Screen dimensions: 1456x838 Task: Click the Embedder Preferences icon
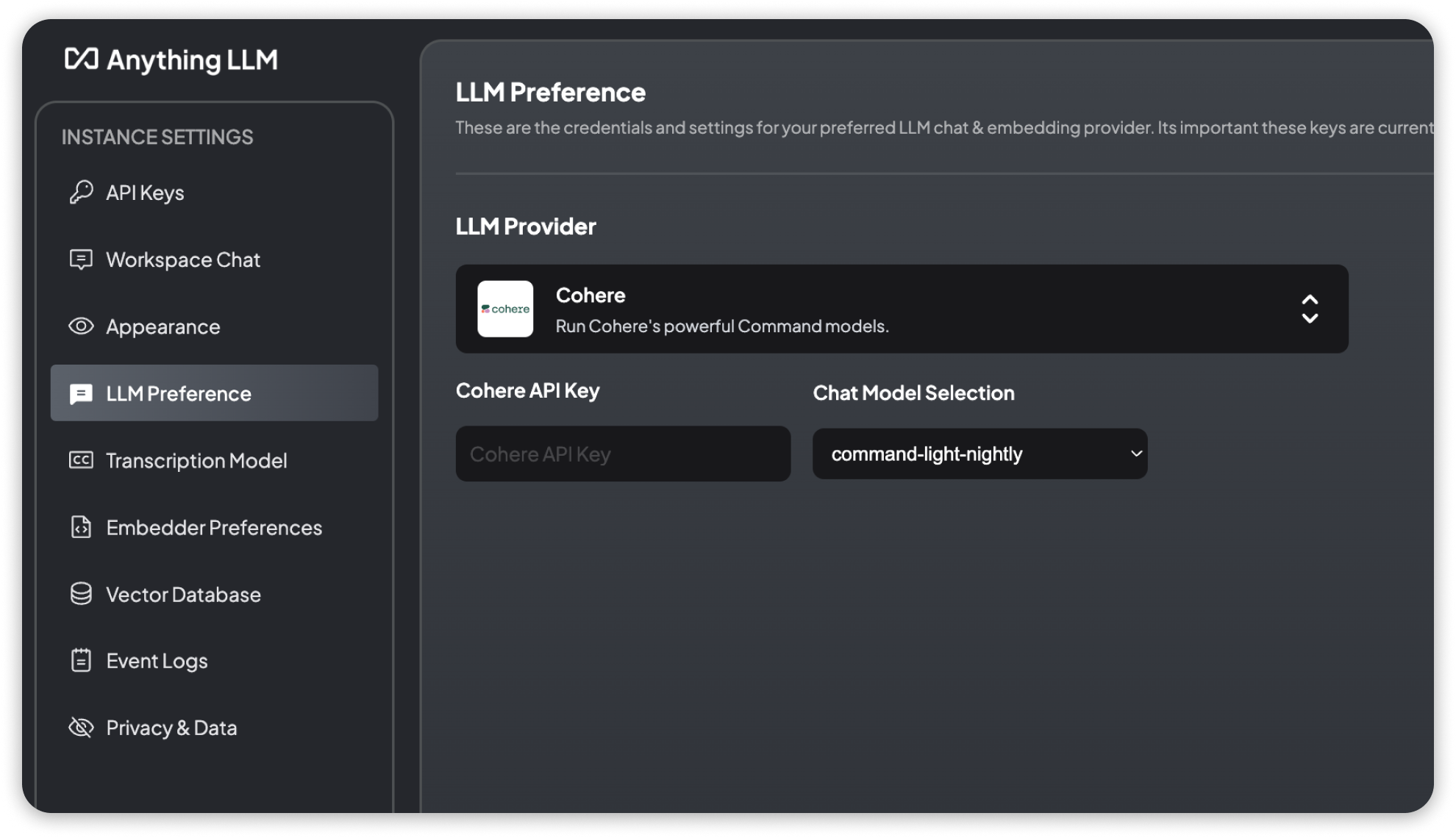point(80,527)
